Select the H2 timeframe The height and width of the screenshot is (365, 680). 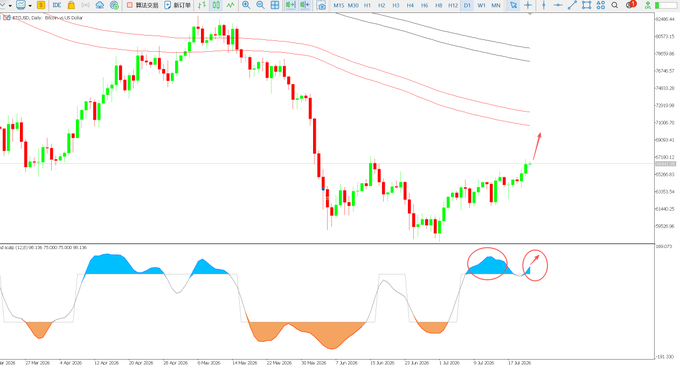pyautogui.click(x=382, y=5)
